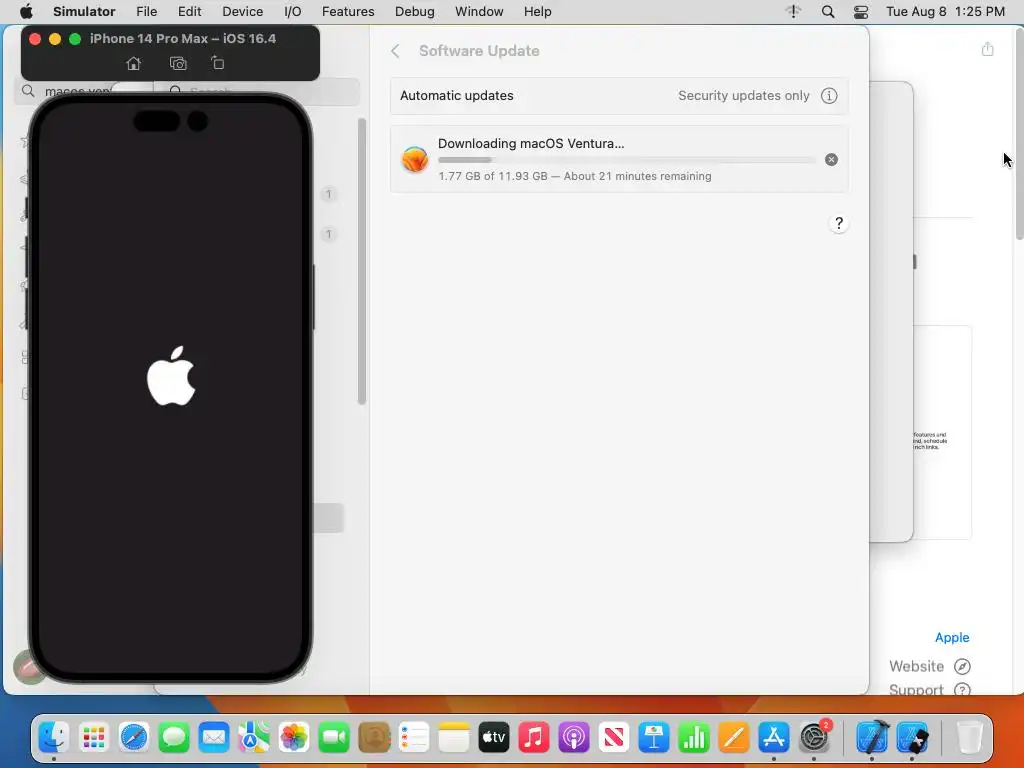This screenshot has width=1024, height=768.
Task: Open the Device menu
Action: (x=242, y=11)
